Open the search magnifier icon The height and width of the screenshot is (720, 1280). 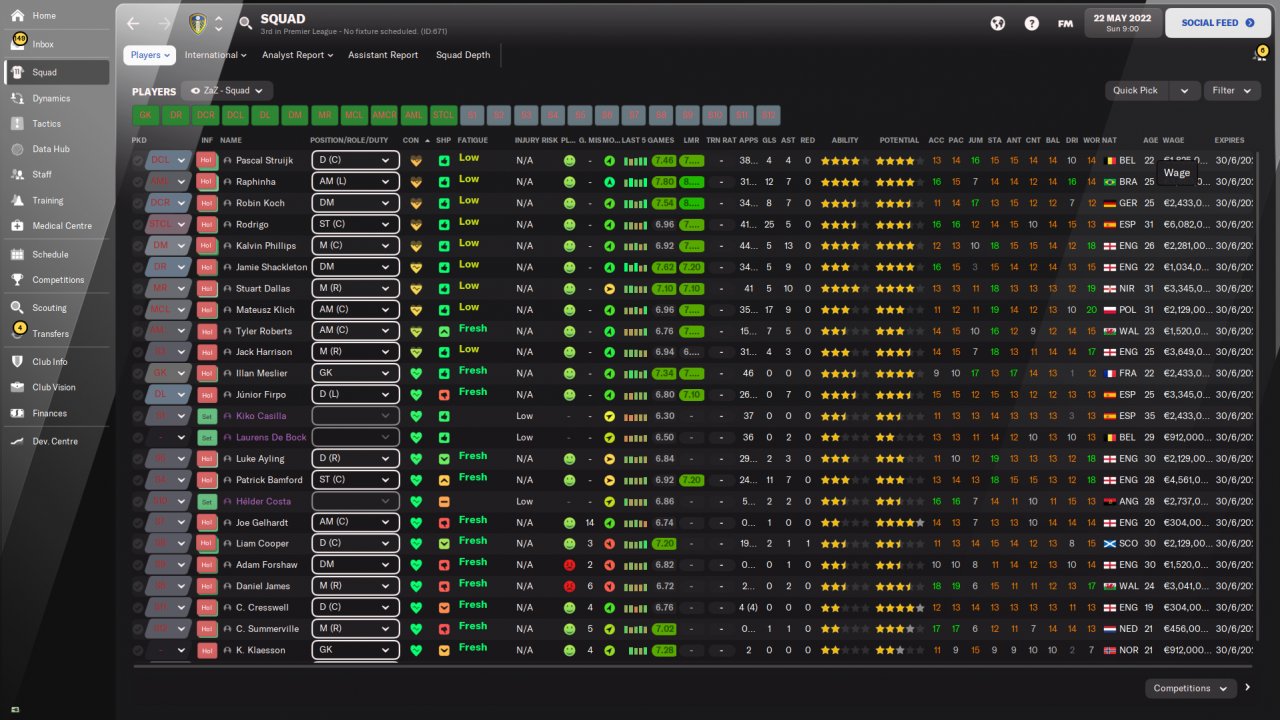(x=246, y=23)
